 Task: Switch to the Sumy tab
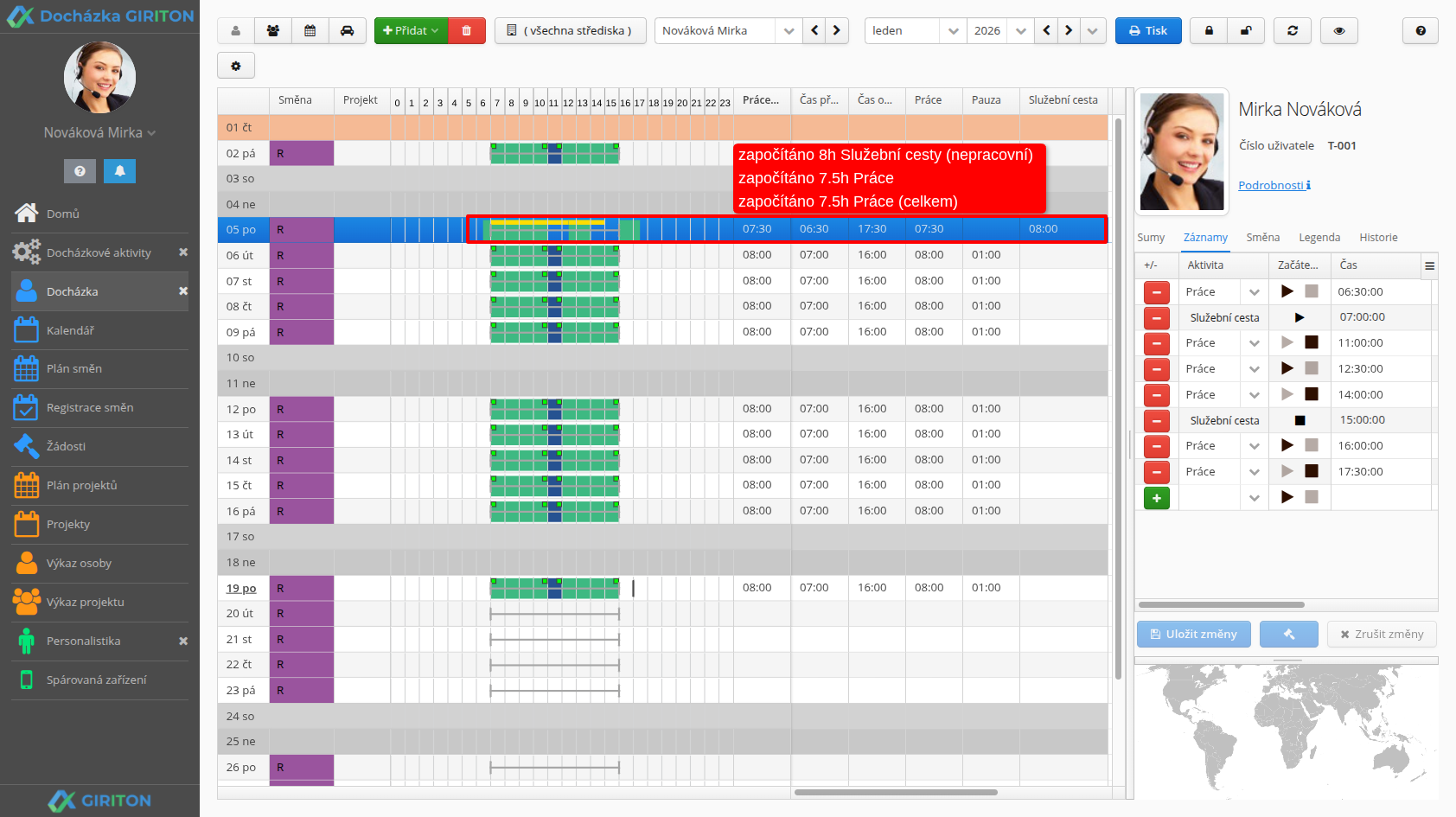[x=1151, y=238]
